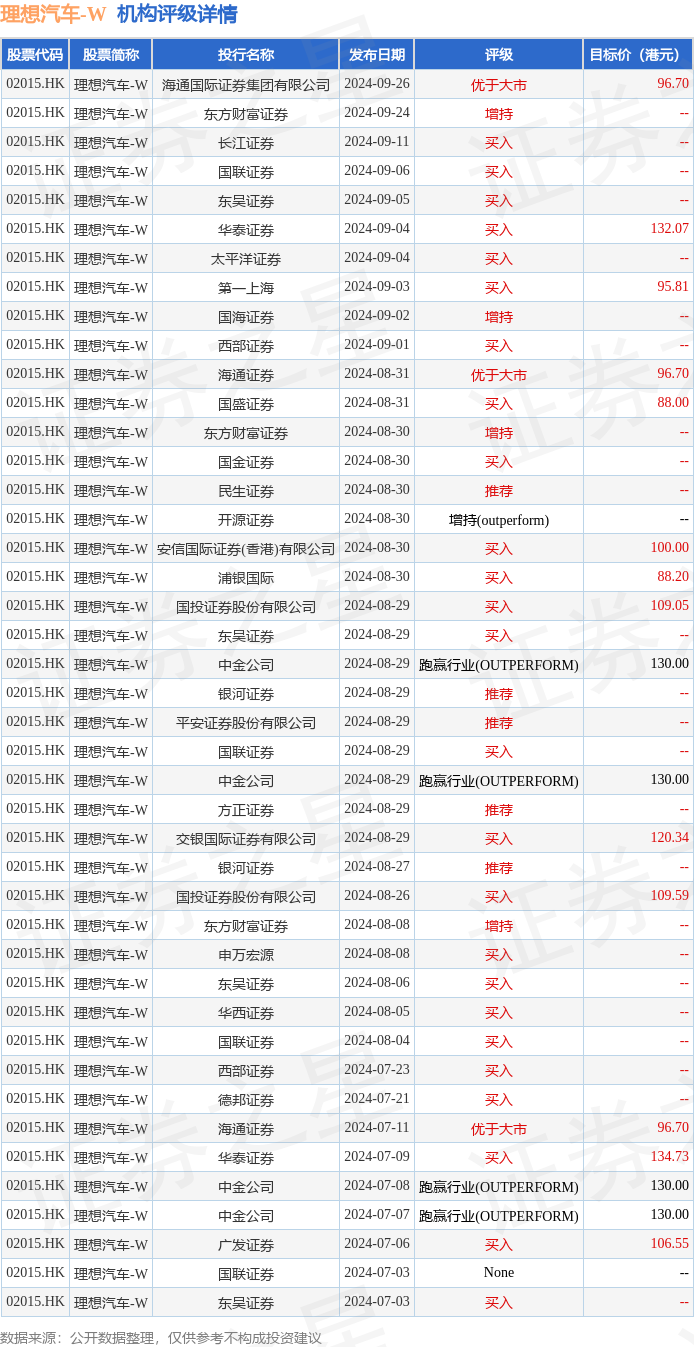Click the 目标价（港元） column header
The image size is (694, 1347).
[x=638, y=55]
